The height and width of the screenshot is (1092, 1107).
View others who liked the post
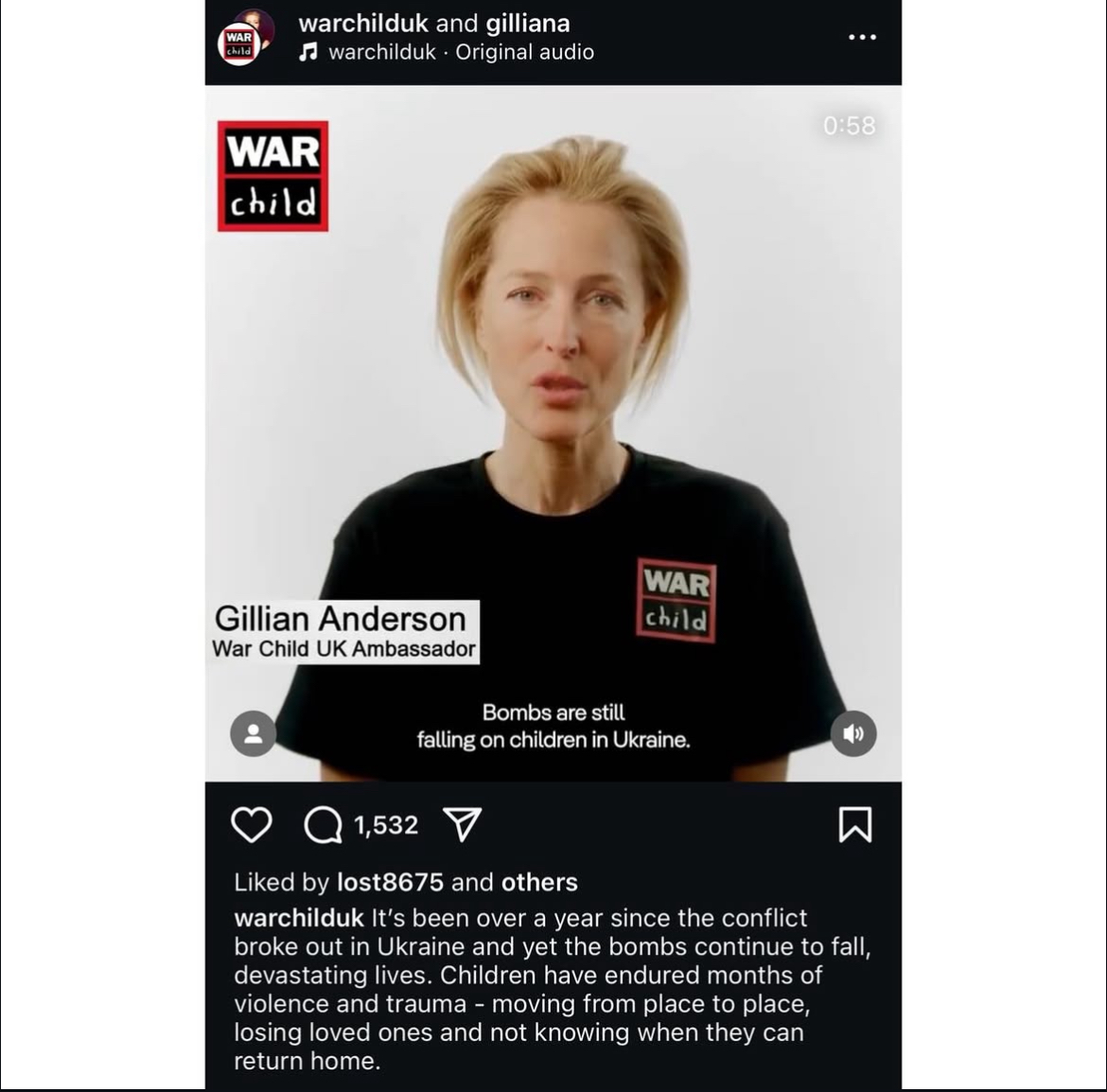pos(539,882)
